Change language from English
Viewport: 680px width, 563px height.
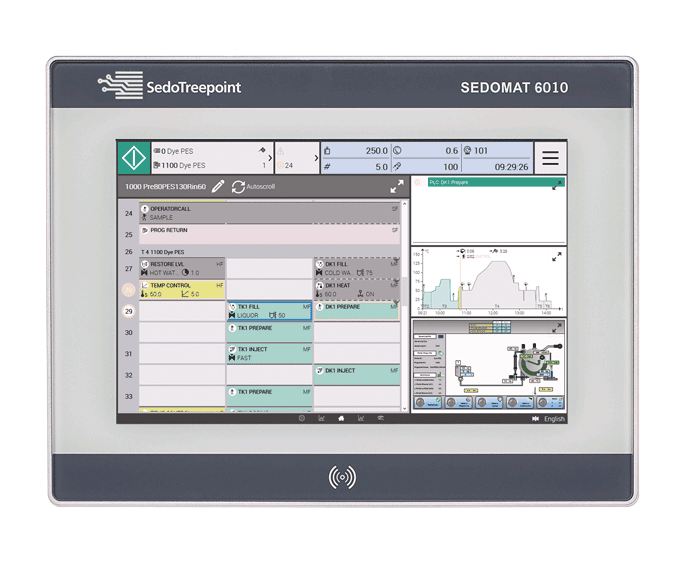(x=554, y=419)
